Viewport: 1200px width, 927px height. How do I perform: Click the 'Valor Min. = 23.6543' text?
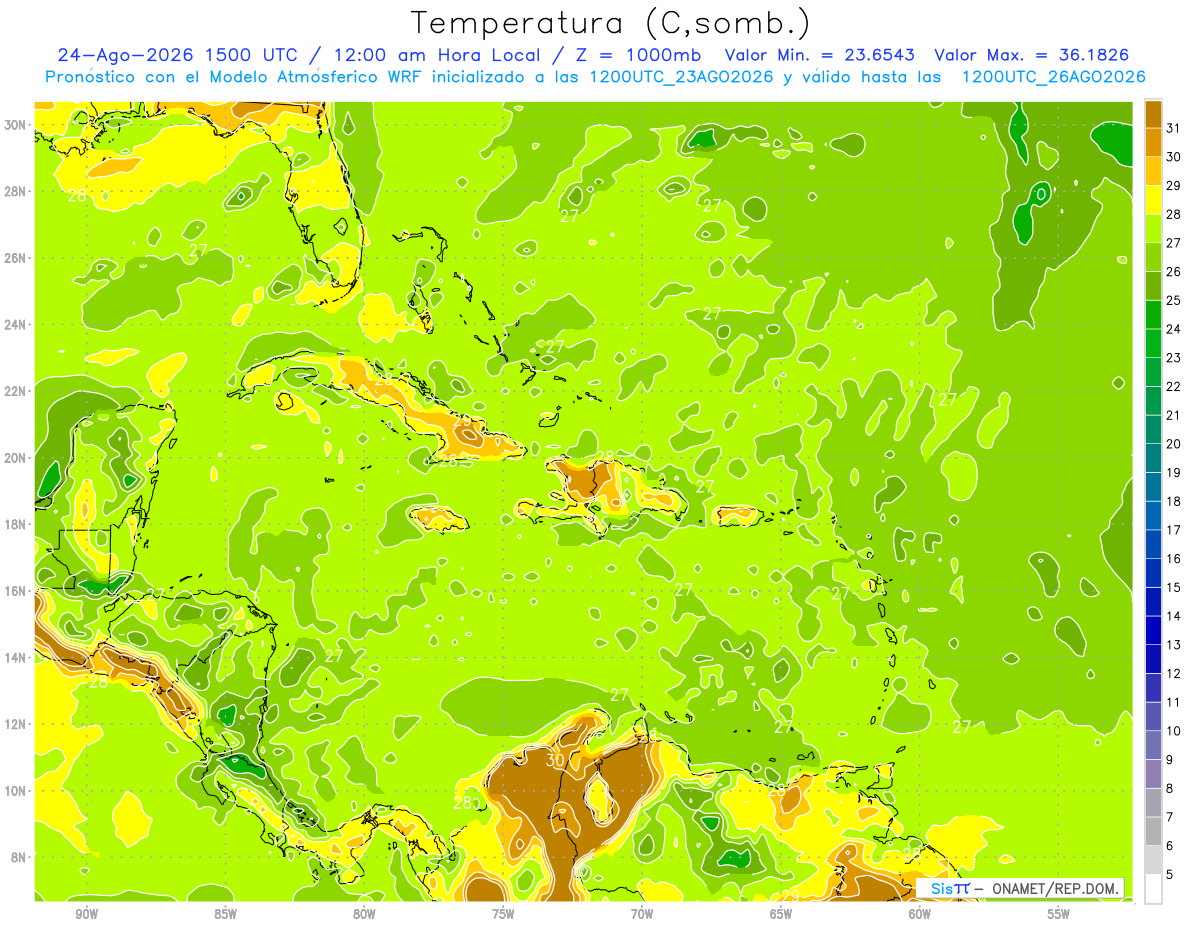point(820,55)
